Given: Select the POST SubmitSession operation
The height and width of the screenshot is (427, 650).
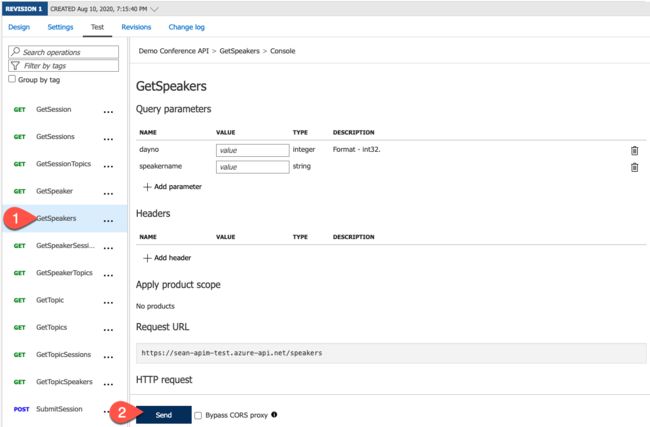Looking at the screenshot, I should coord(59,409).
